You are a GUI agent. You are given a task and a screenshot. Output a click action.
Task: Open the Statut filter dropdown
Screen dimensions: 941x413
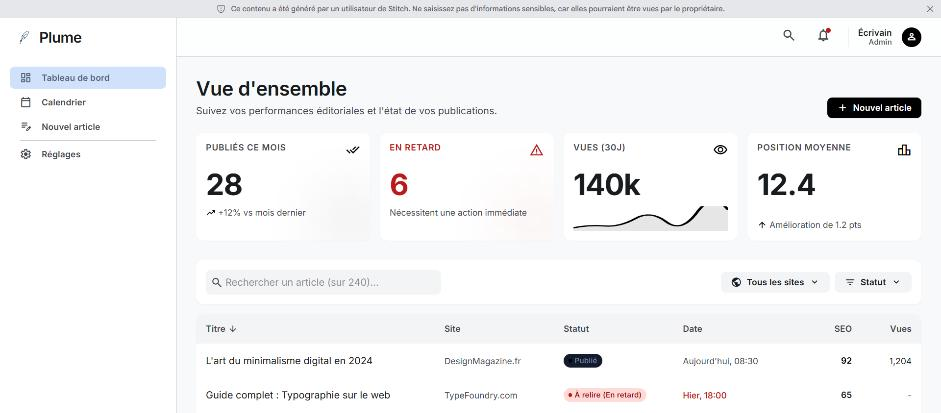(x=873, y=282)
